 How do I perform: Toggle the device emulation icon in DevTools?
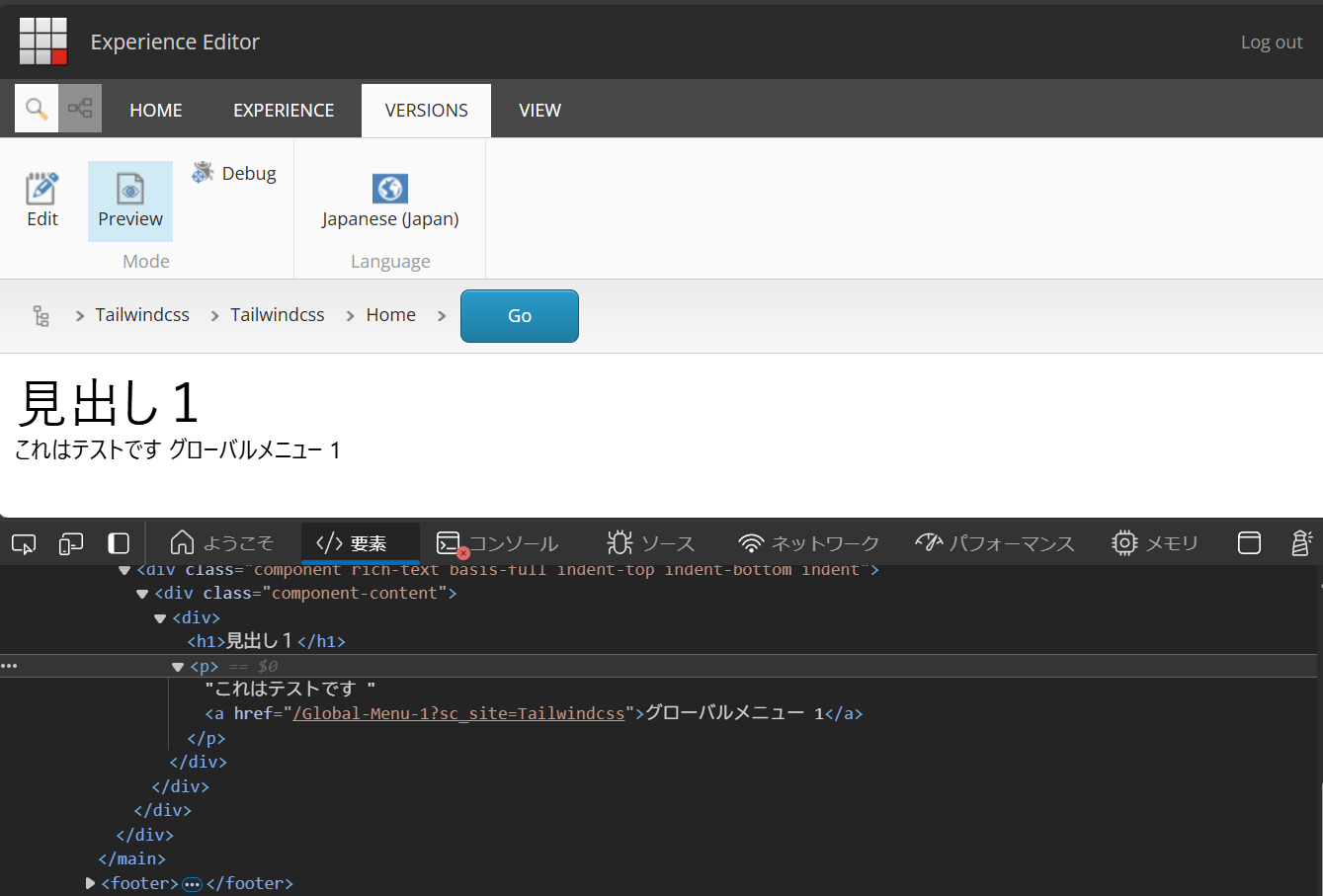pyautogui.click(x=71, y=543)
